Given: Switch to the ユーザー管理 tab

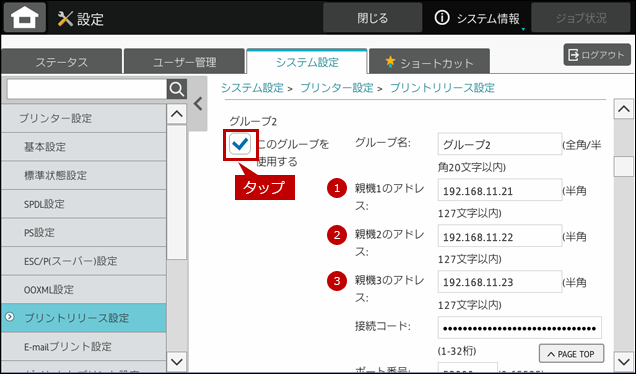Looking at the screenshot, I should point(185,62).
